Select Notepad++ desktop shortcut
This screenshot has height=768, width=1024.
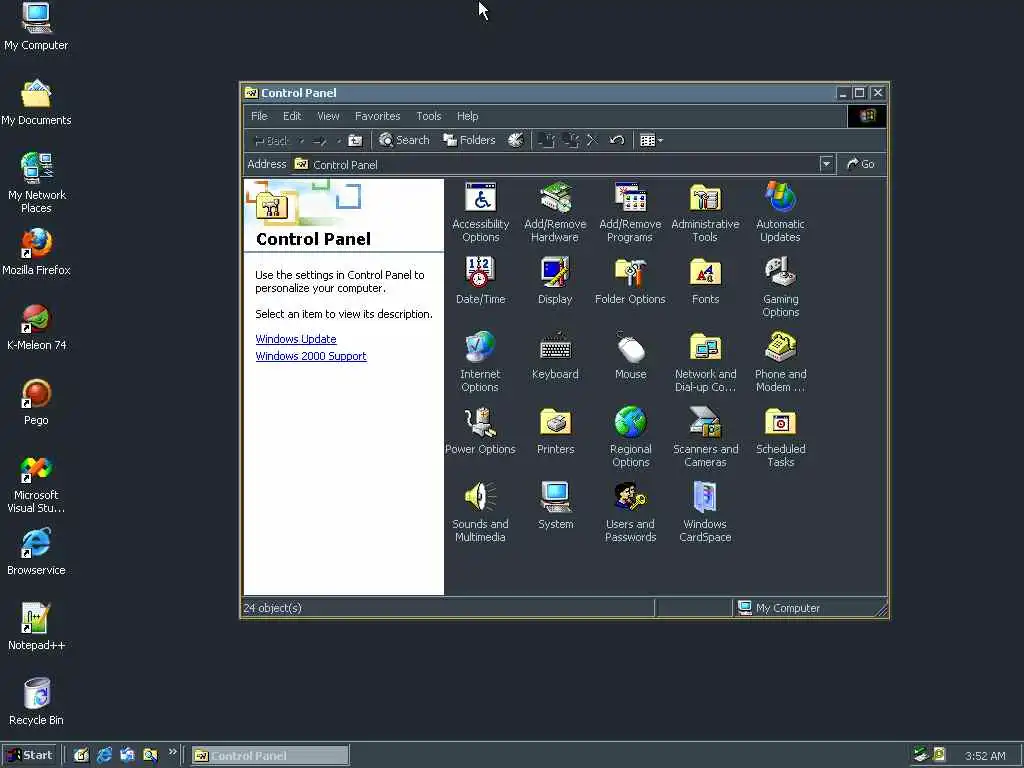click(36, 628)
